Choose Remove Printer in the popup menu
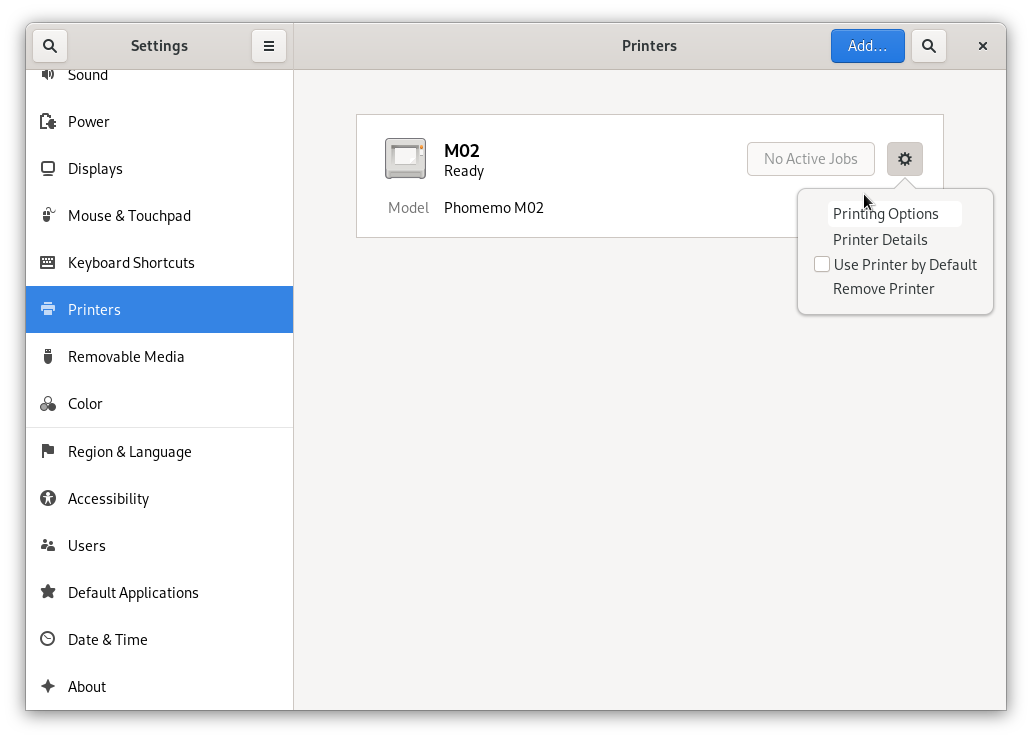 click(883, 289)
